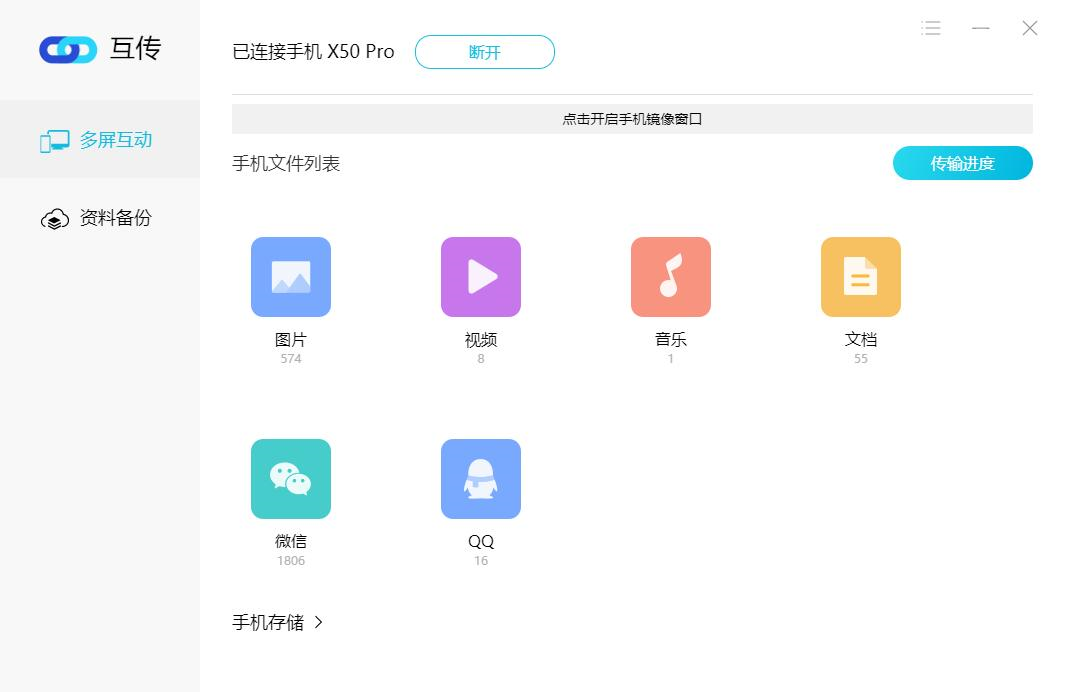This screenshot has height=692, width=1065.
Task: Click the 16 QQ file count
Action: (x=481, y=560)
